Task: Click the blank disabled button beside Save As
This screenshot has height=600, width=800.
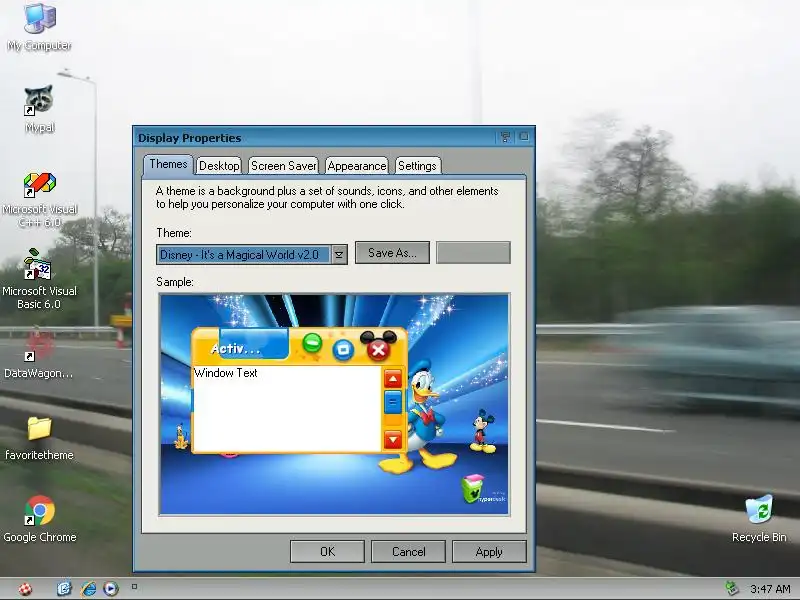Action: click(473, 253)
